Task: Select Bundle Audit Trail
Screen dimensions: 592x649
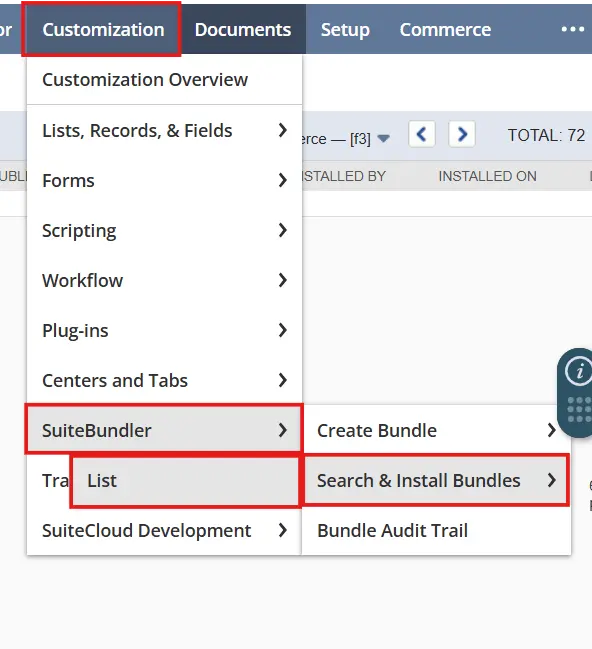Action: pyautogui.click(x=436, y=531)
